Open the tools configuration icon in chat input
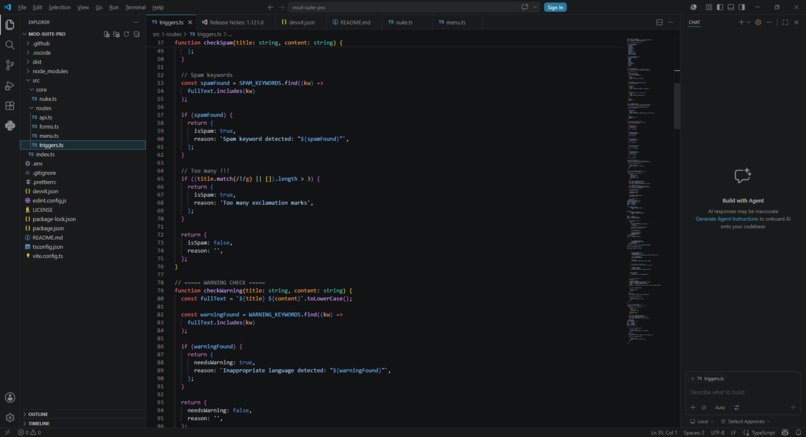806x437 pixels. [x=737, y=408]
